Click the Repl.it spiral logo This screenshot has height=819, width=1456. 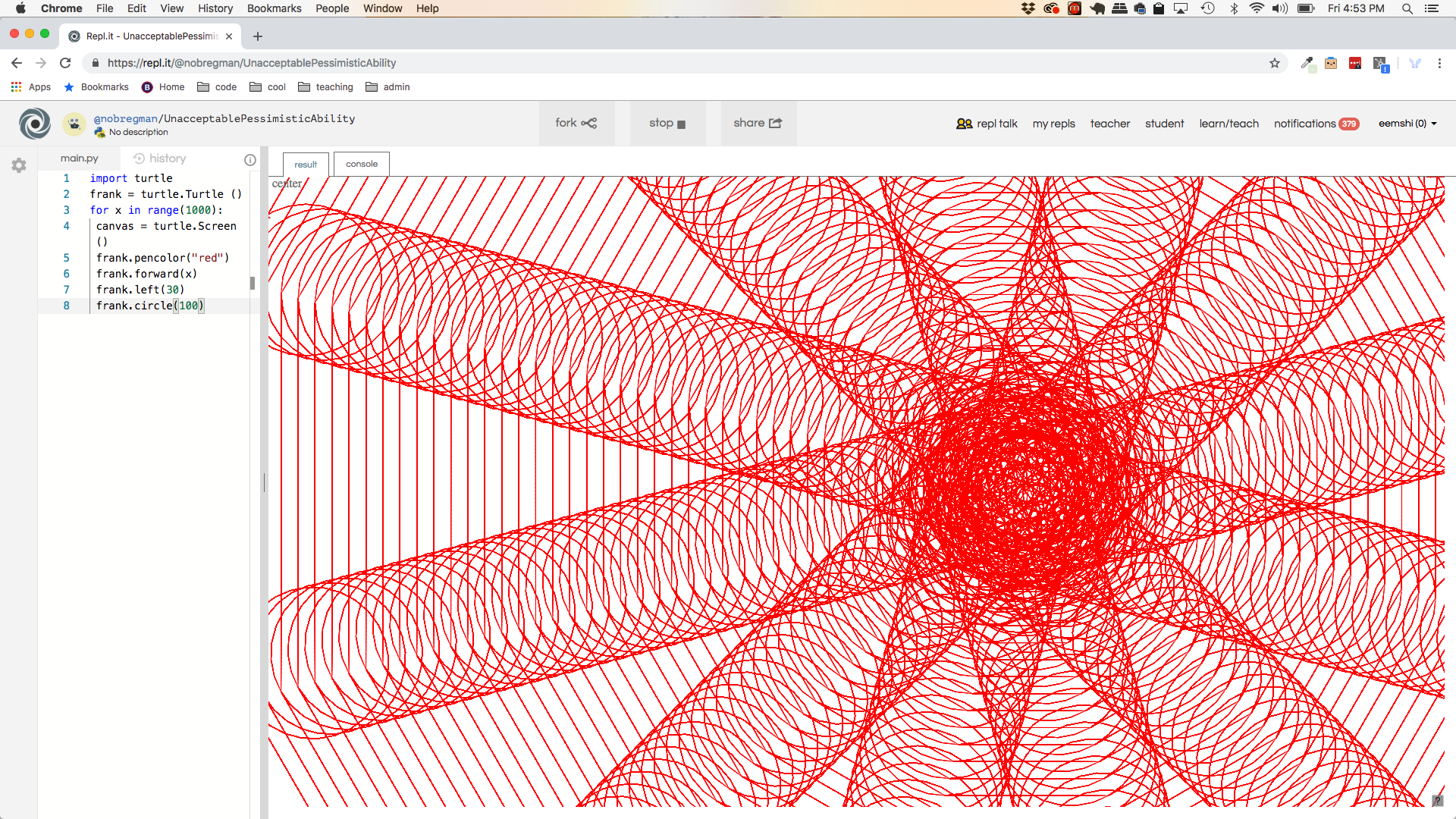pyautogui.click(x=35, y=124)
